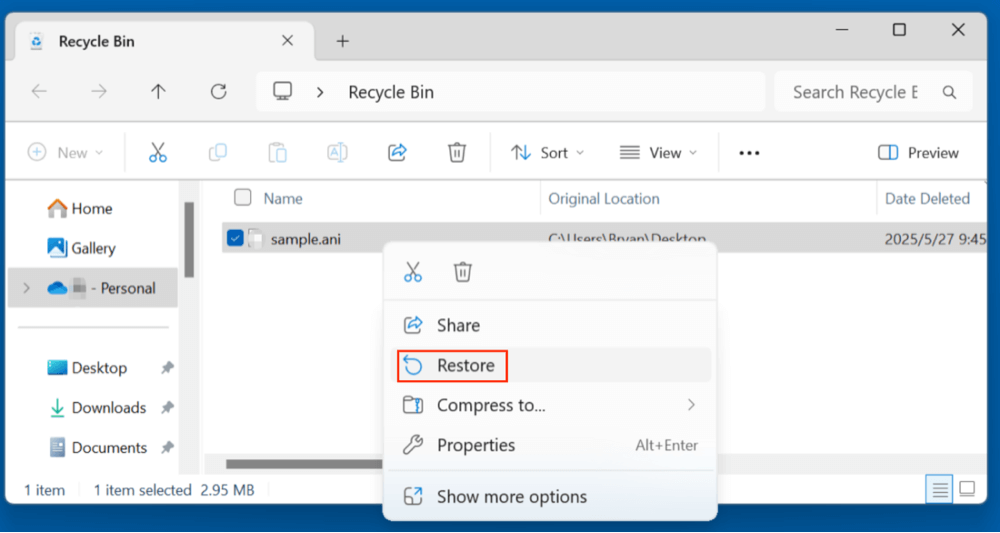The width and height of the screenshot is (1000, 533).
Task: Expand the OneDrive Personal tree node
Action: pos(26,288)
